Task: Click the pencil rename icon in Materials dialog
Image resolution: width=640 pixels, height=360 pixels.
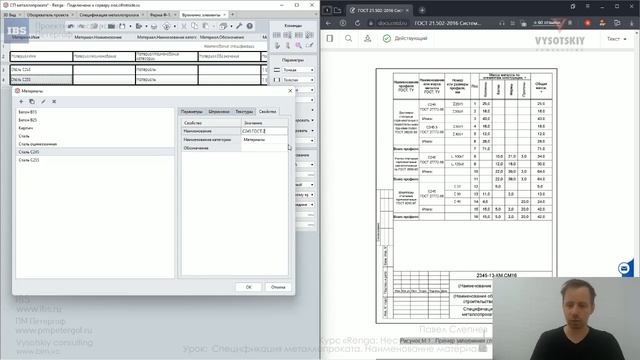Action: pos(43,102)
